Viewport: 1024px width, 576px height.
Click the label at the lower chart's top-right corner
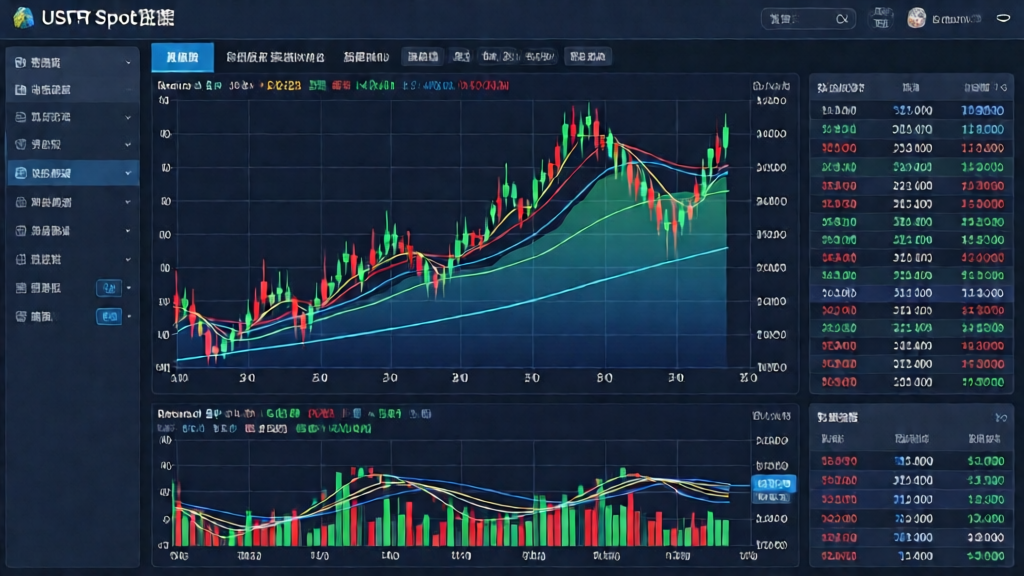point(771,416)
